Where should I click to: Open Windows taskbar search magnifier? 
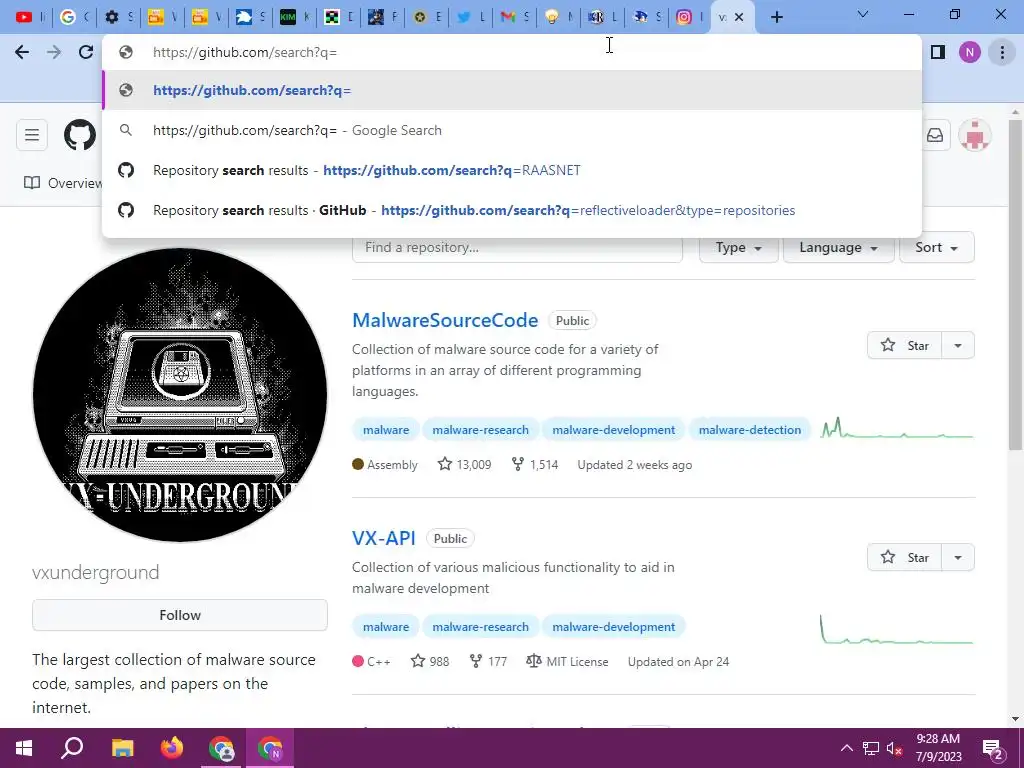(72, 748)
